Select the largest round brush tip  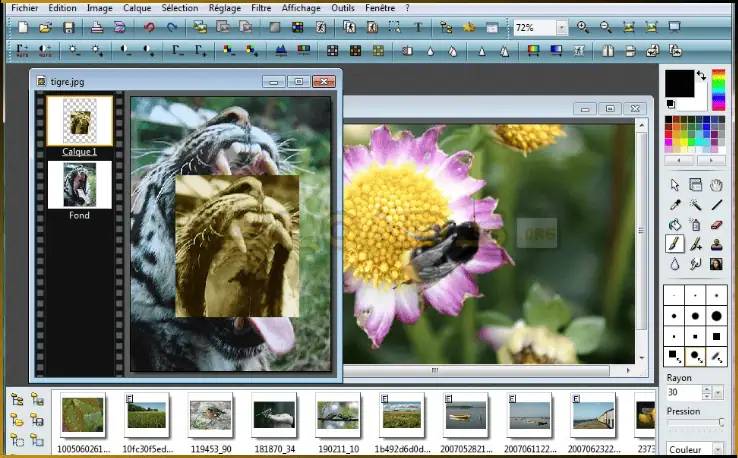tap(716, 316)
